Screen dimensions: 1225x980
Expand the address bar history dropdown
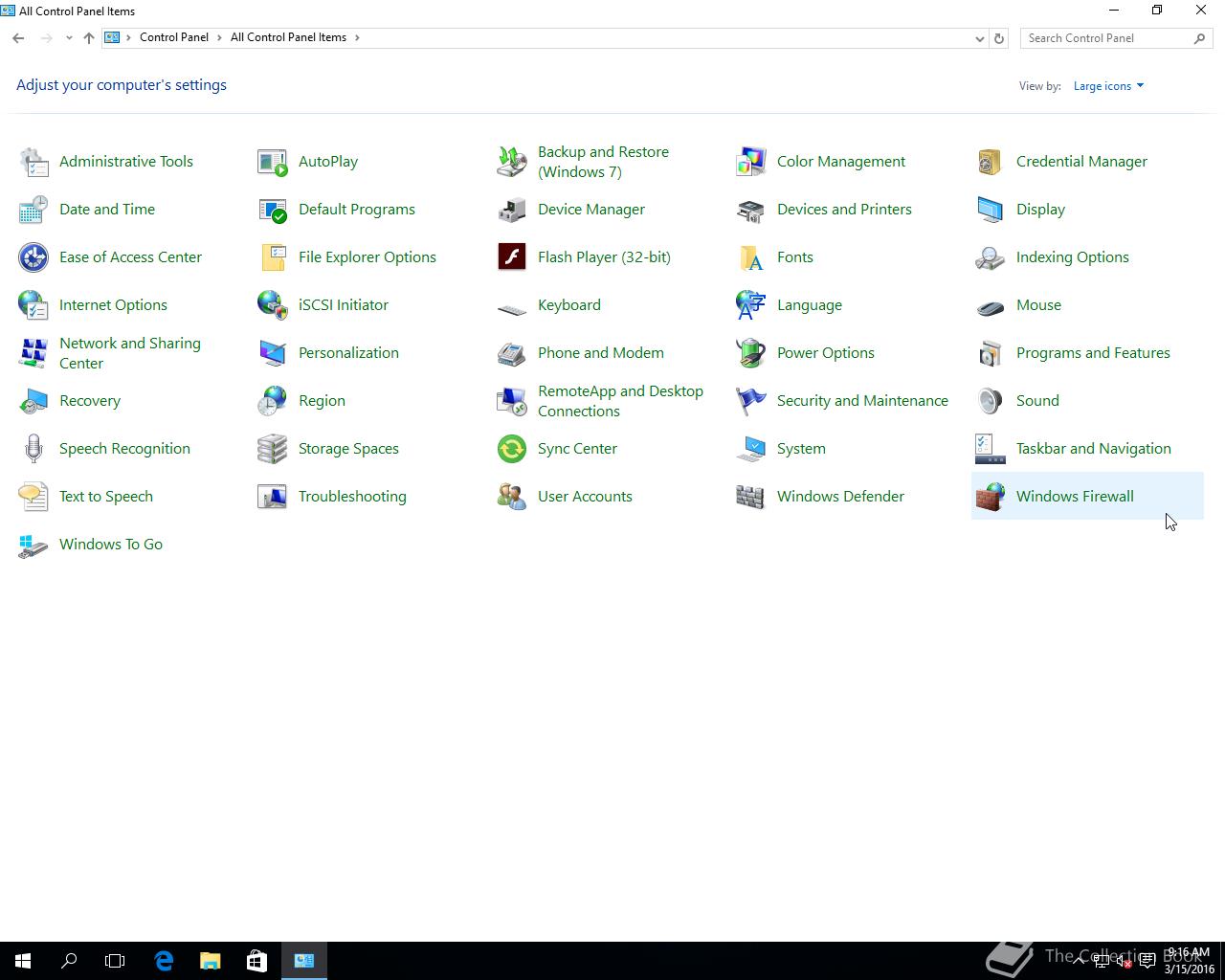[x=979, y=38]
